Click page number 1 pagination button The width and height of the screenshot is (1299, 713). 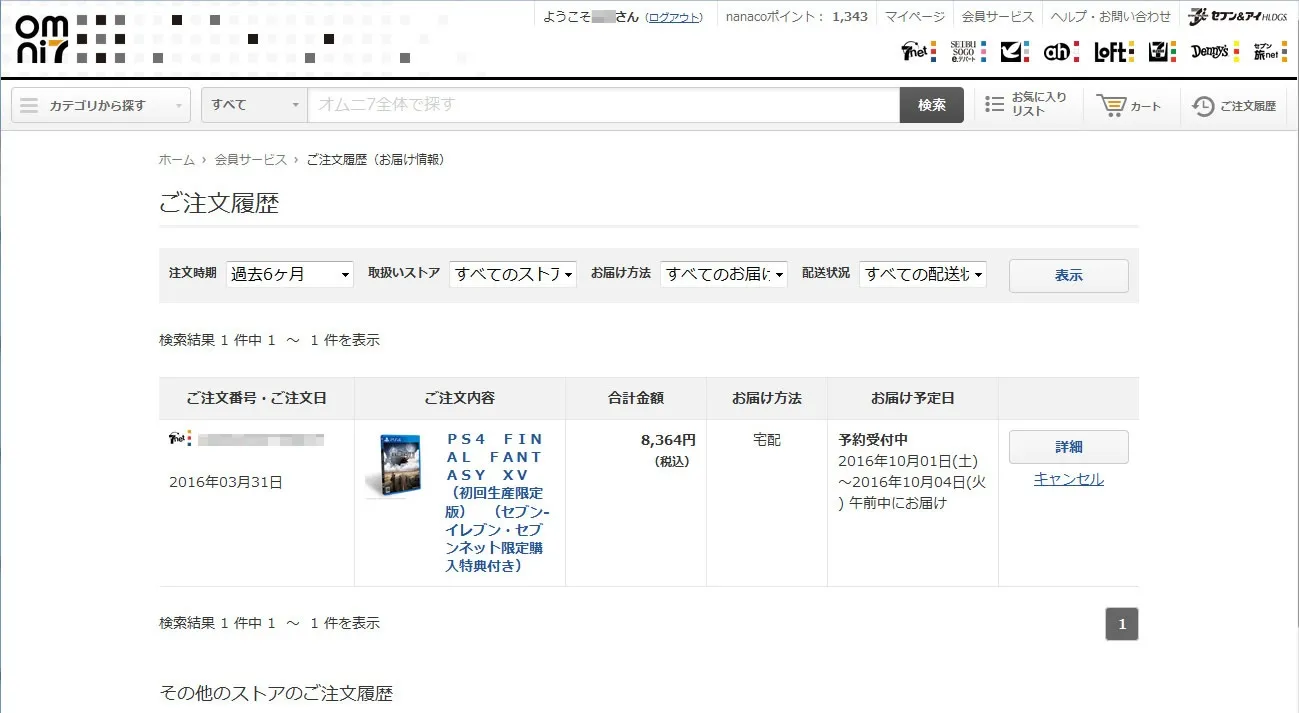tap(1122, 624)
